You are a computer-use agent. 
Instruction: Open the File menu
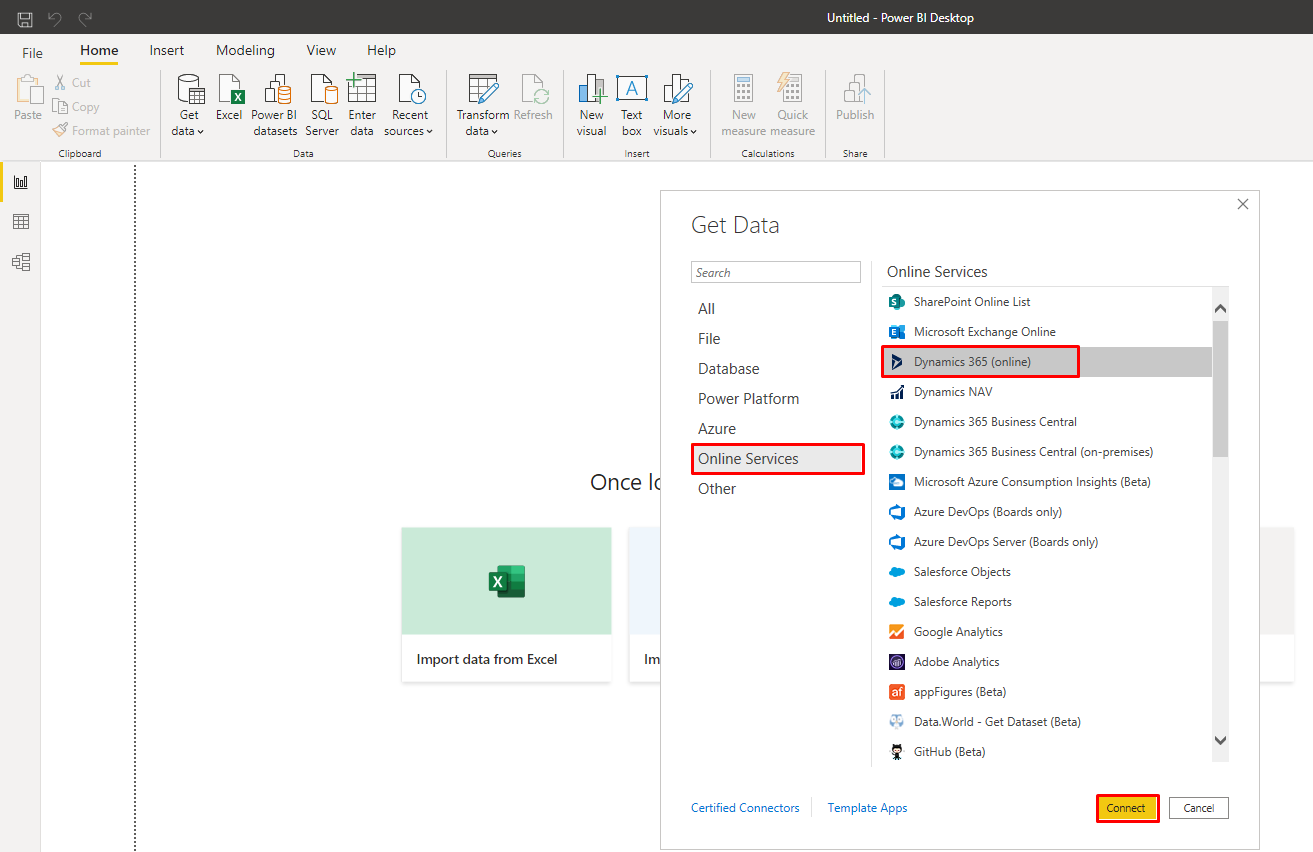click(33, 52)
